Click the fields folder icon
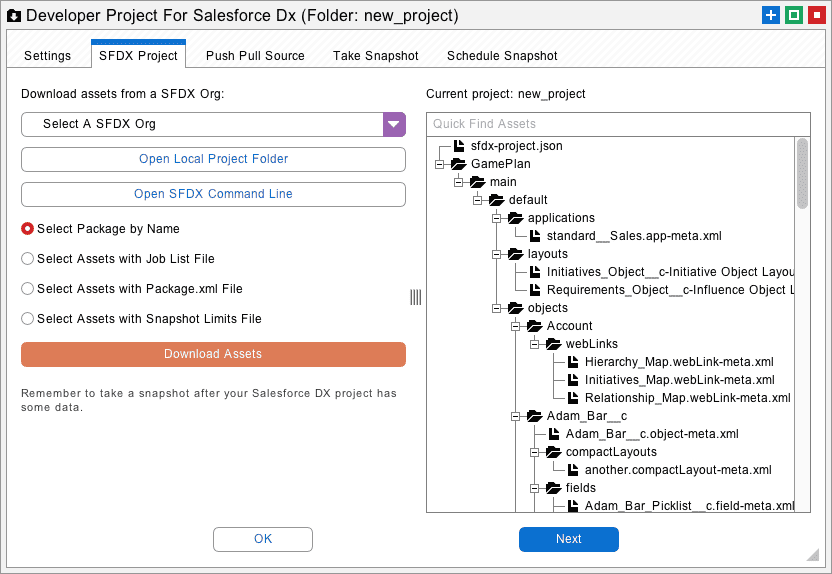This screenshot has width=832, height=574. [554, 489]
